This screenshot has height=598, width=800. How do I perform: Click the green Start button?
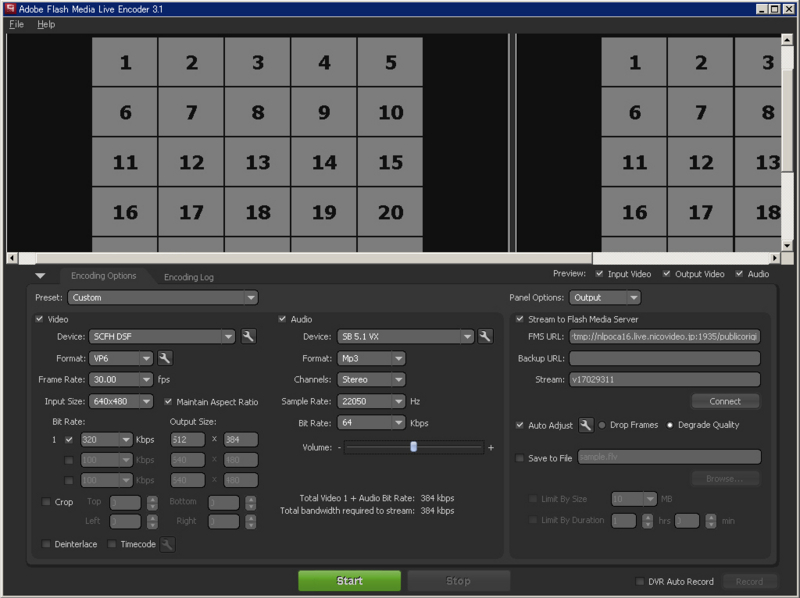349,581
